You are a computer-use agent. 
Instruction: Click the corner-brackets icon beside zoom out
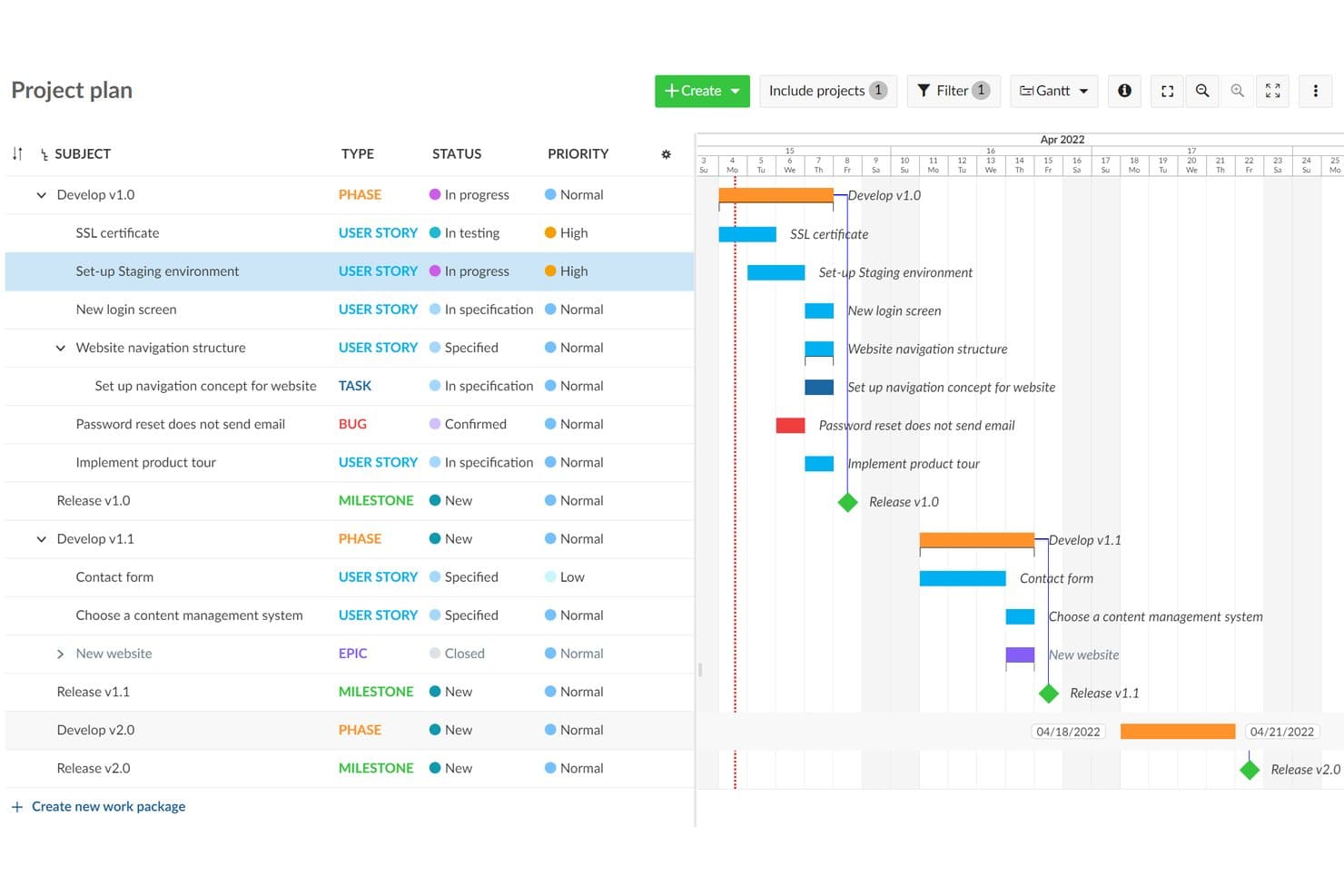pyautogui.click(x=1168, y=91)
